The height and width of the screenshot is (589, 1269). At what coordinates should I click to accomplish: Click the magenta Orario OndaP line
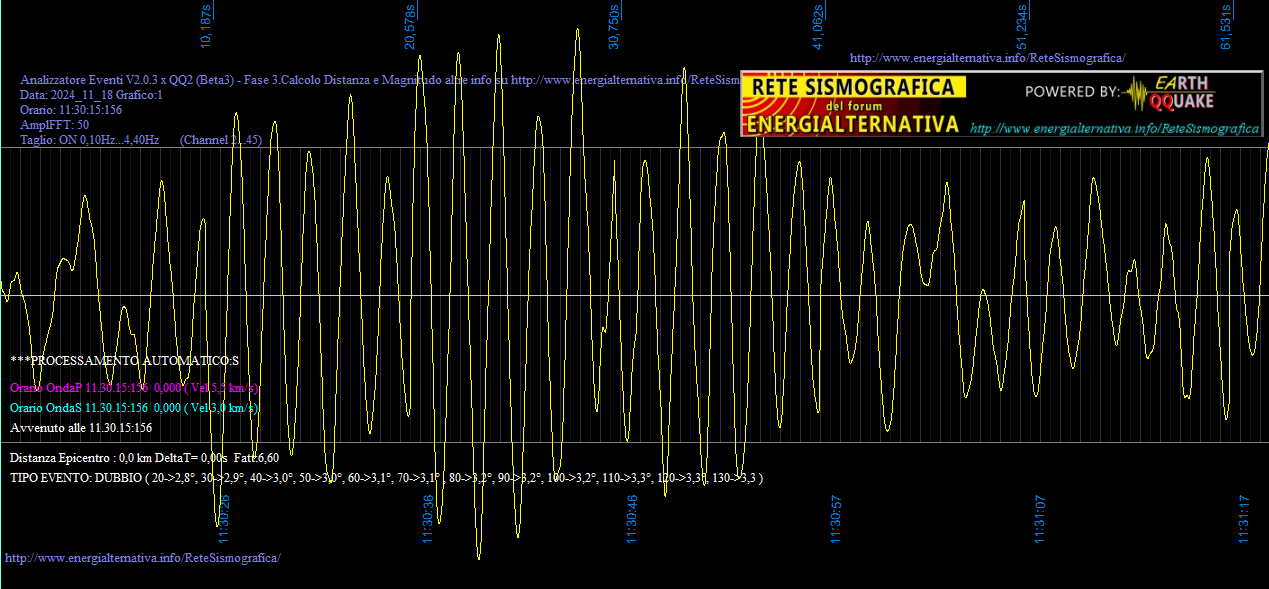135,387
